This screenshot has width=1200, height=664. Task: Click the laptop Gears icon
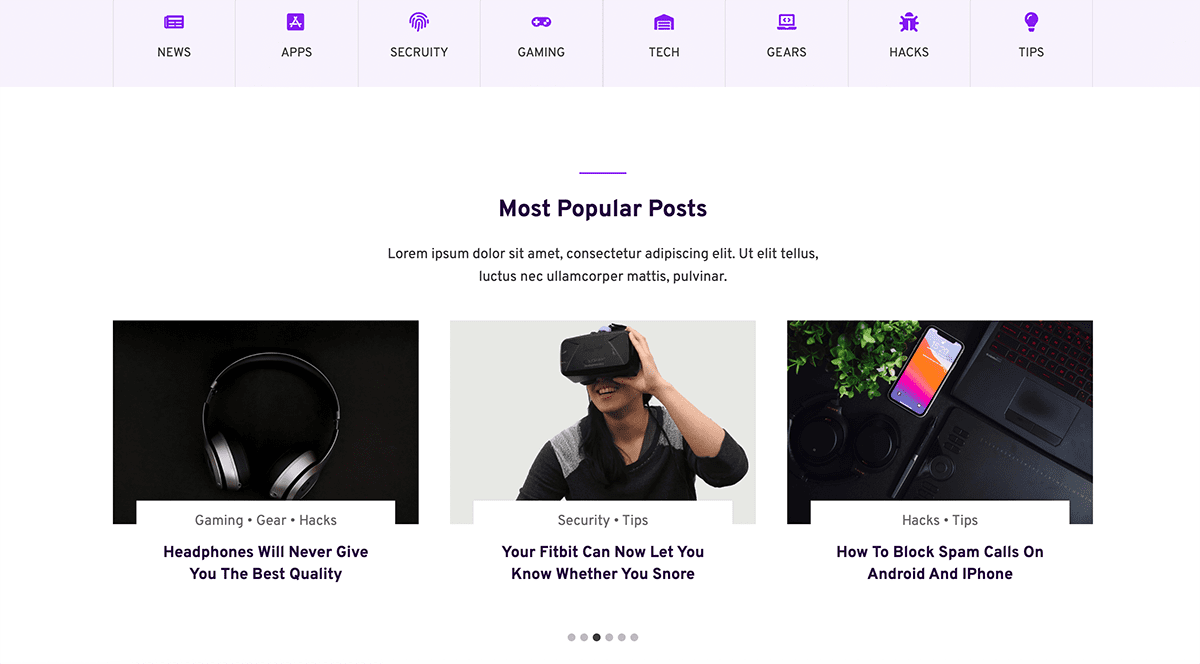[x=786, y=22]
